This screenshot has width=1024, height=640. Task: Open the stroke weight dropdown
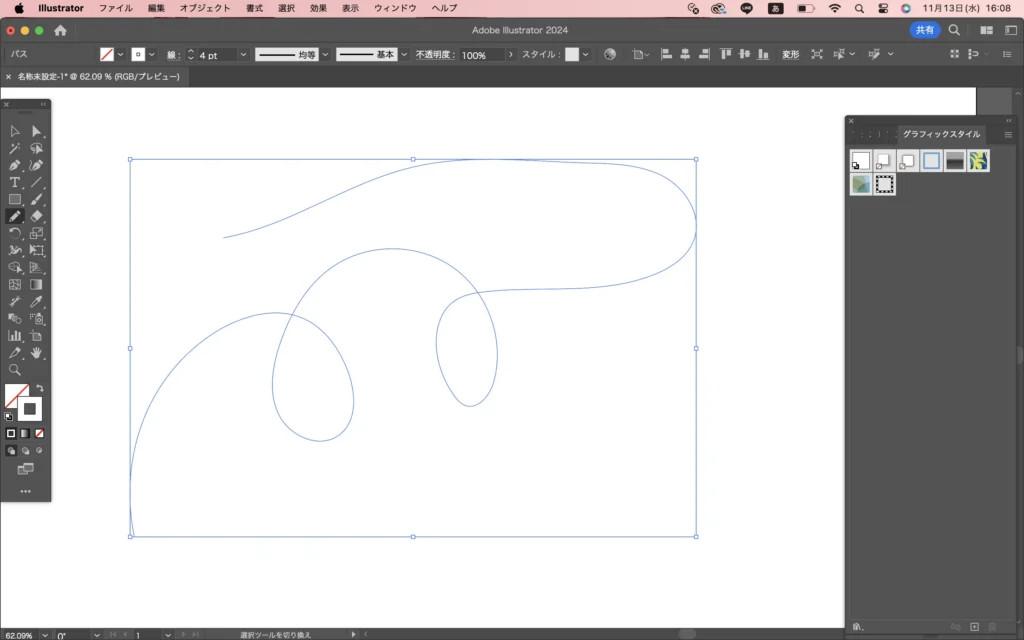(242, 55)
